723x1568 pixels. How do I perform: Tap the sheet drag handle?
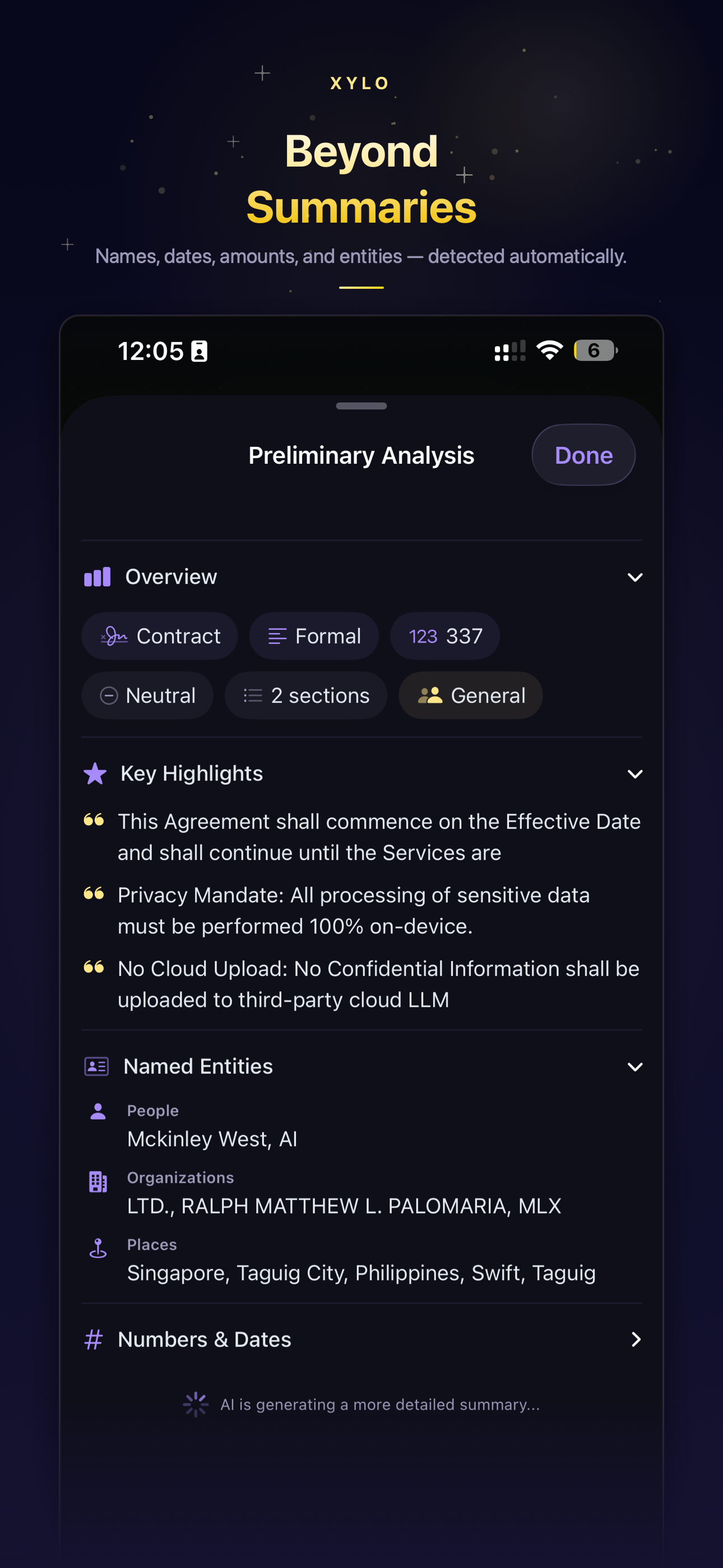[361, 406]
